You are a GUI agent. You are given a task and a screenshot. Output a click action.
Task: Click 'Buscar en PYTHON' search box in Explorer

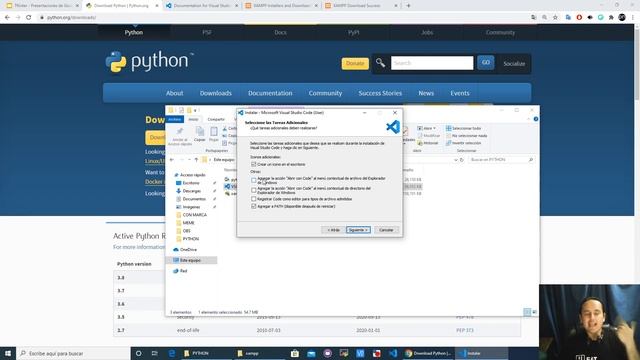pos(501,160)
